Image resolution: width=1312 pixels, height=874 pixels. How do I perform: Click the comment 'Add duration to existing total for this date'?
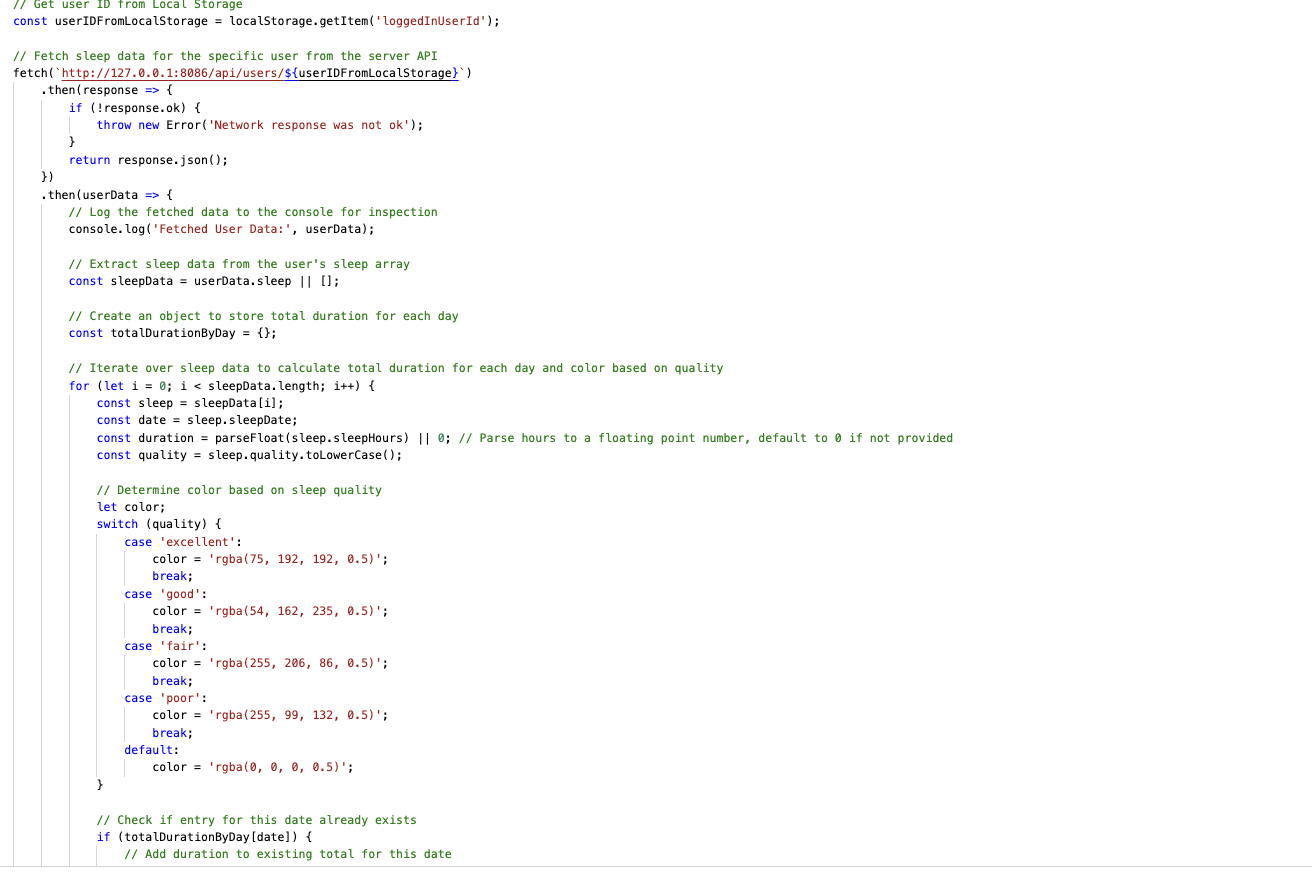(x=288, y=854)
